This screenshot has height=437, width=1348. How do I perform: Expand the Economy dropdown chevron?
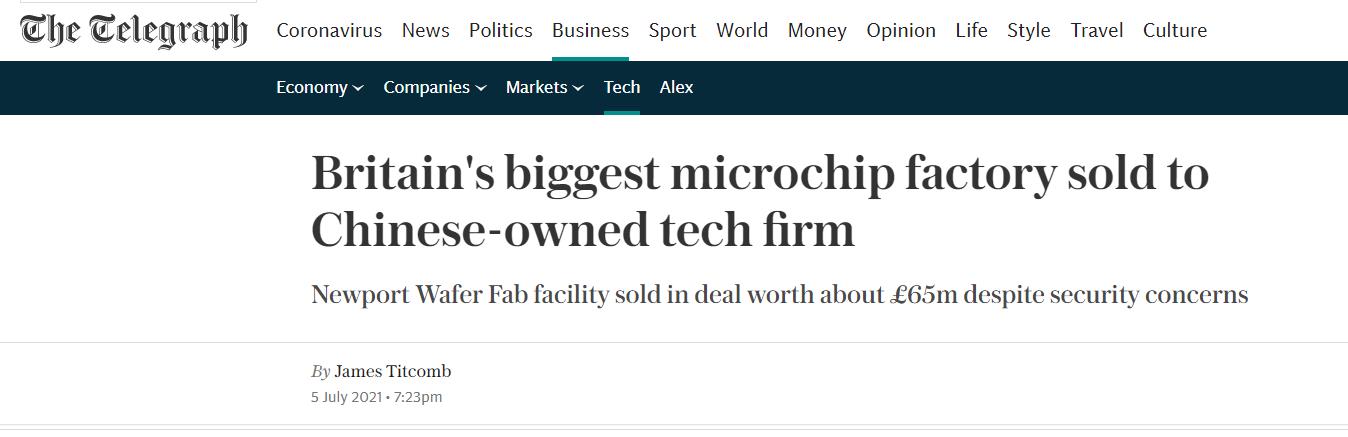358,88
